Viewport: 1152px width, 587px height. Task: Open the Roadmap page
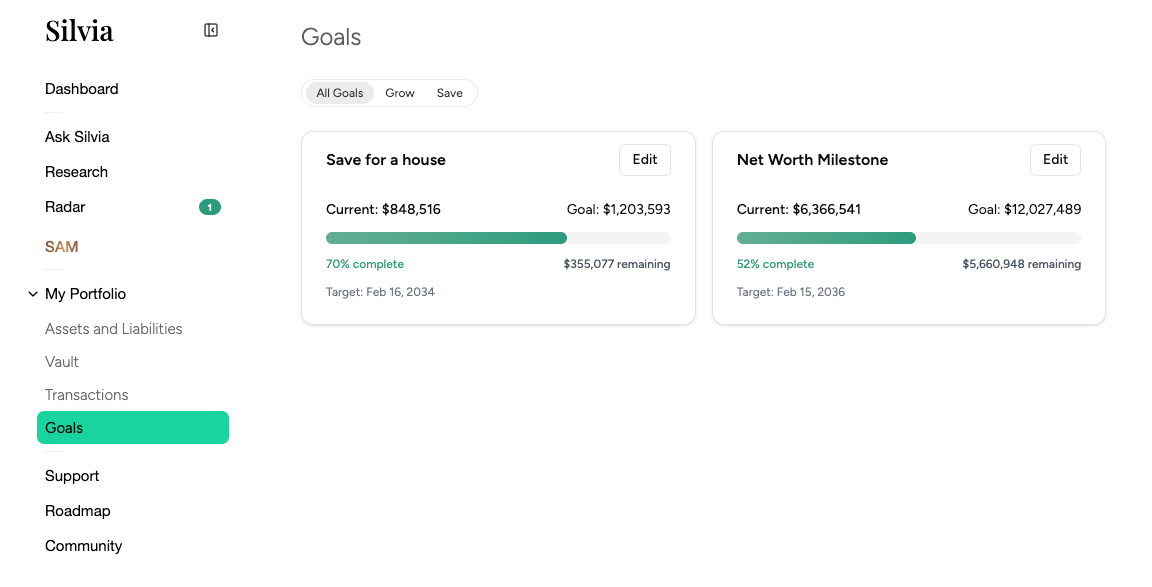[x=78, y=511]
